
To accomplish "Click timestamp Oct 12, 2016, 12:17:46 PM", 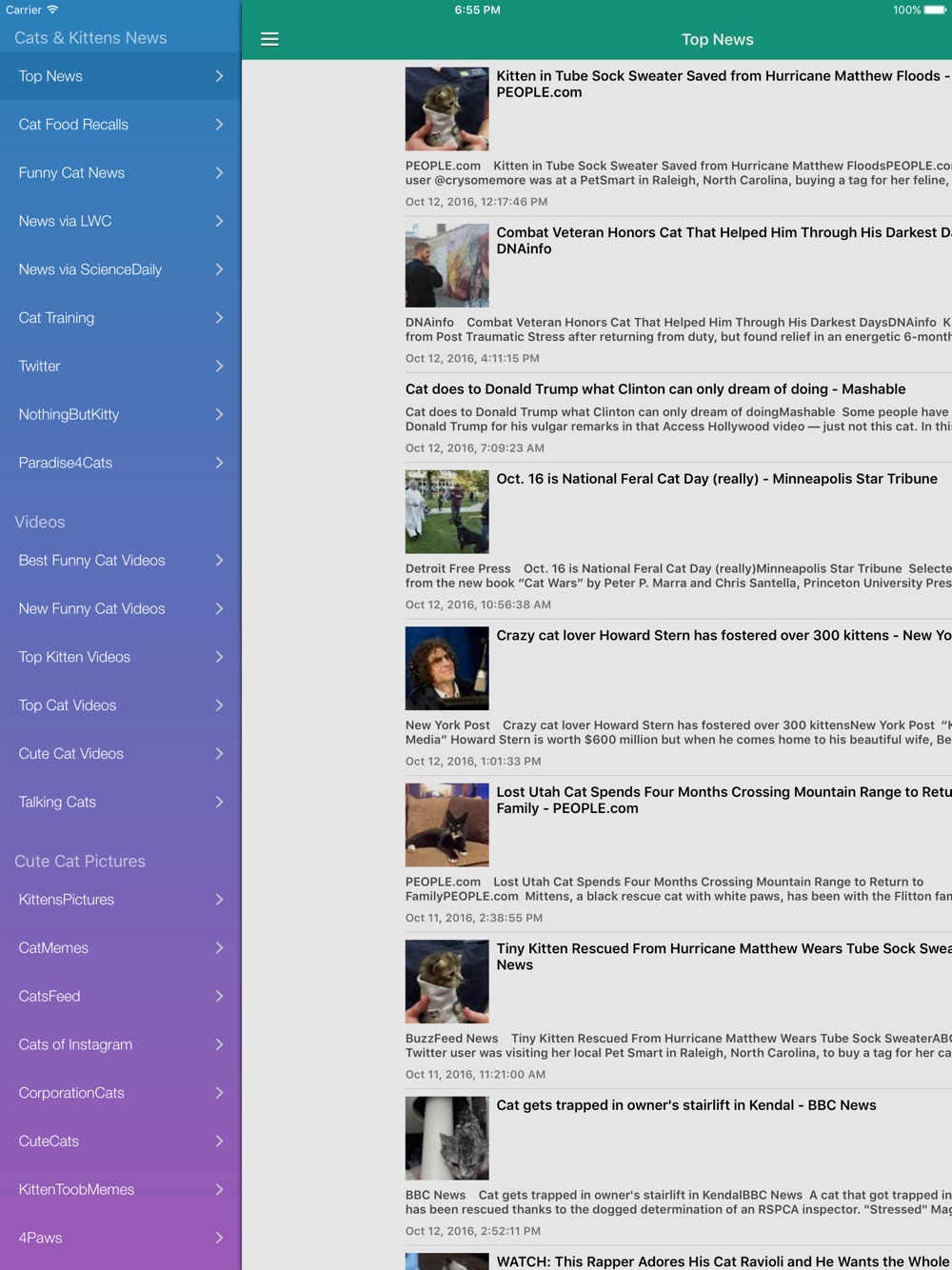I will pos(476,202).
